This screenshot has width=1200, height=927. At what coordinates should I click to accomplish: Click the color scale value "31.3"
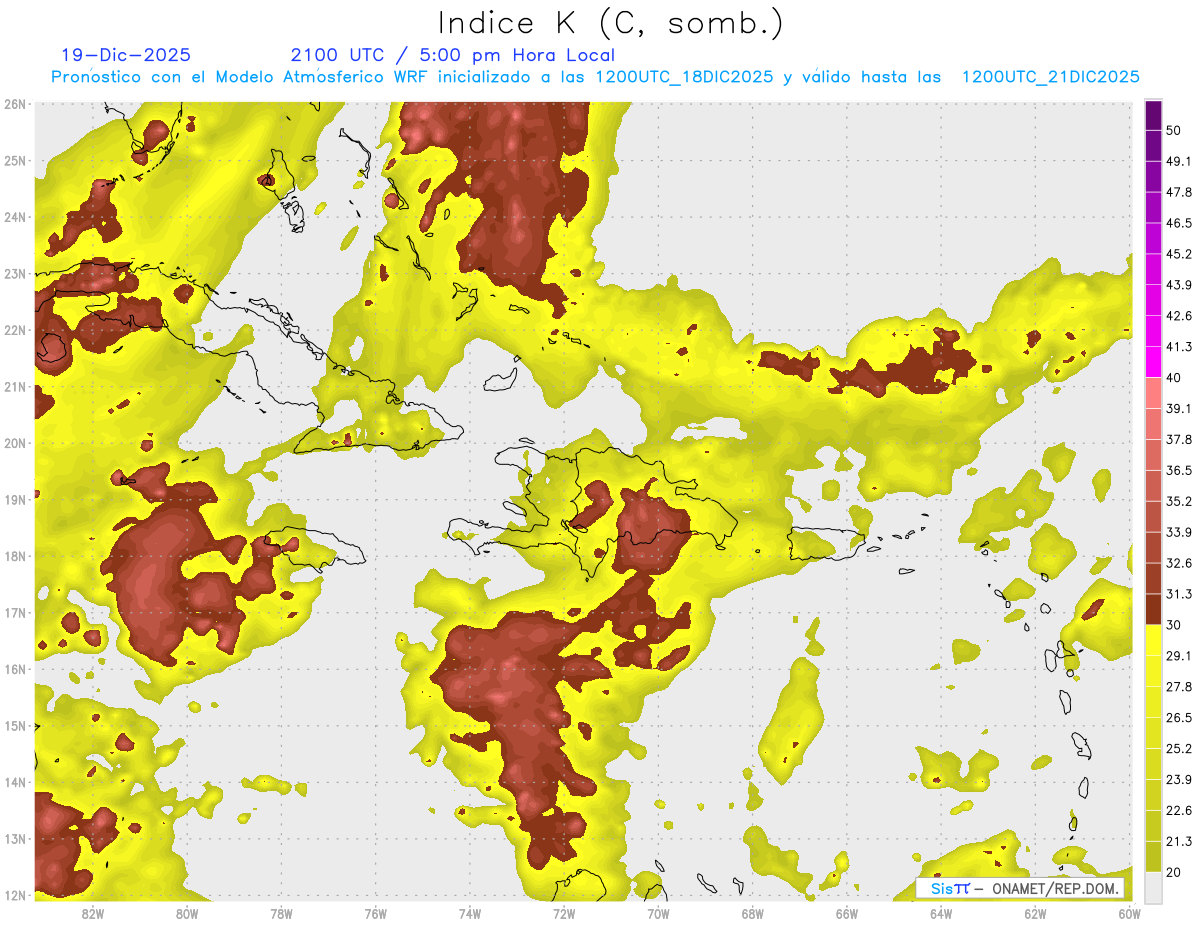[1179, 594]
